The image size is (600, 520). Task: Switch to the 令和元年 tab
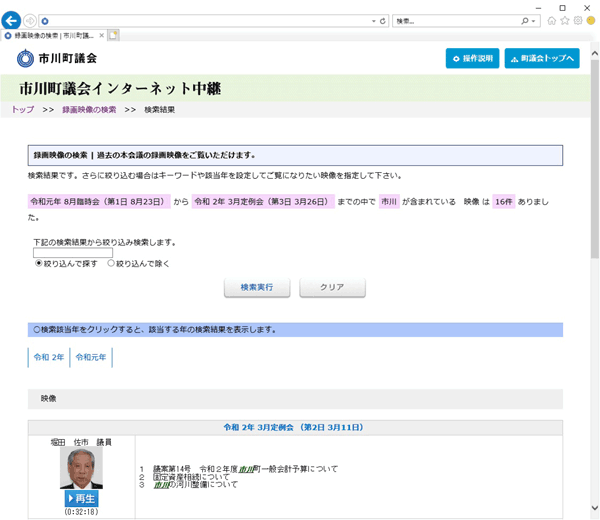tap(91, 357)
